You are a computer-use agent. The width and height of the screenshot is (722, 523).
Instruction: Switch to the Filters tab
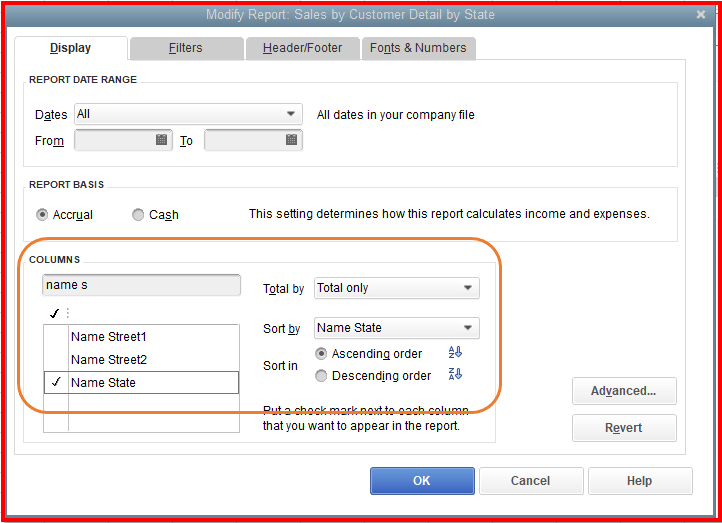coord(186,48)
